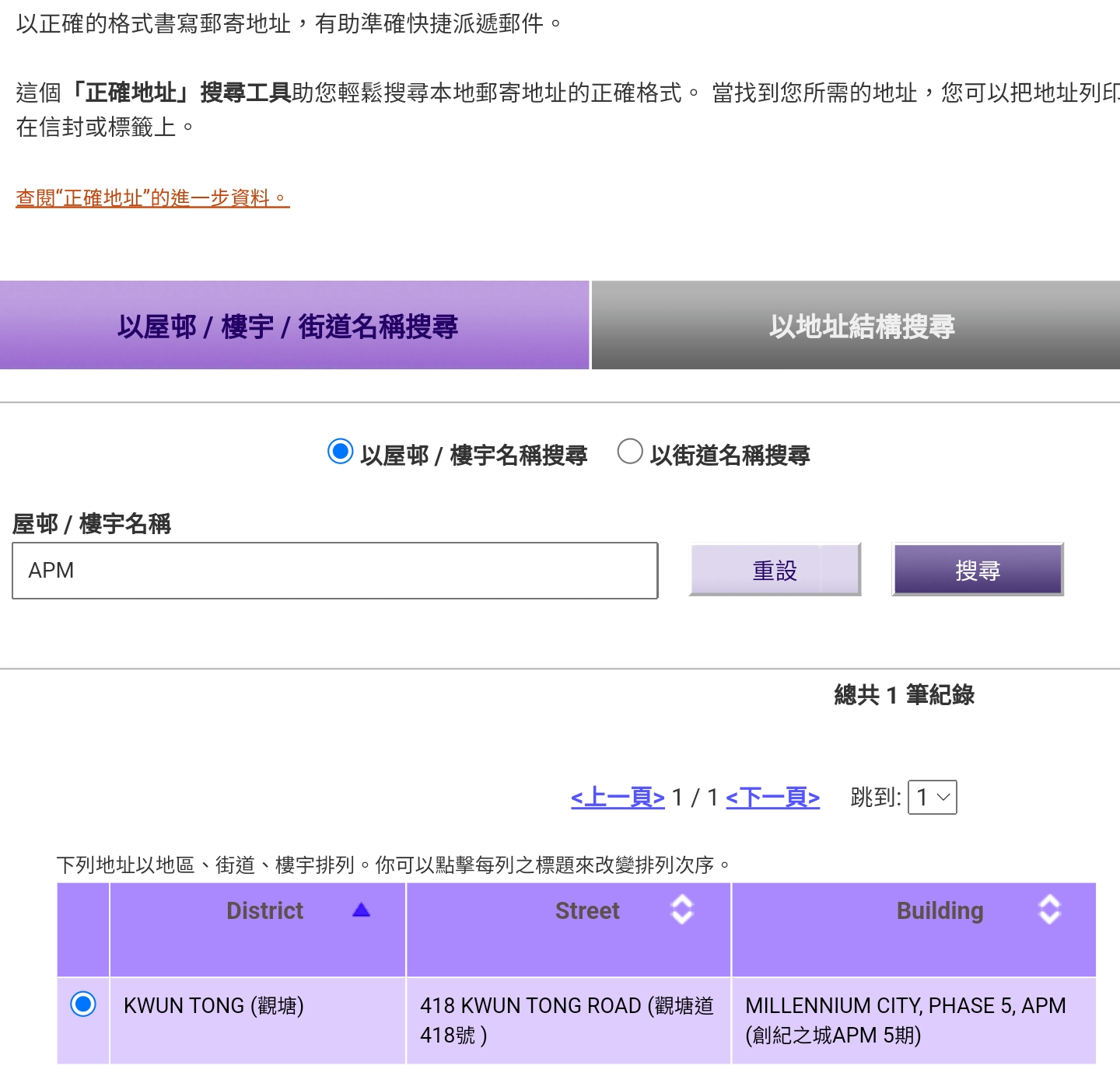Image resolution: width=1120 pixels, height=1076 pixels.
Task: Select 以屋邨 / 樓宇名稱搜尋 radio option
Action: pyautogui.click(x=340, y=451)
